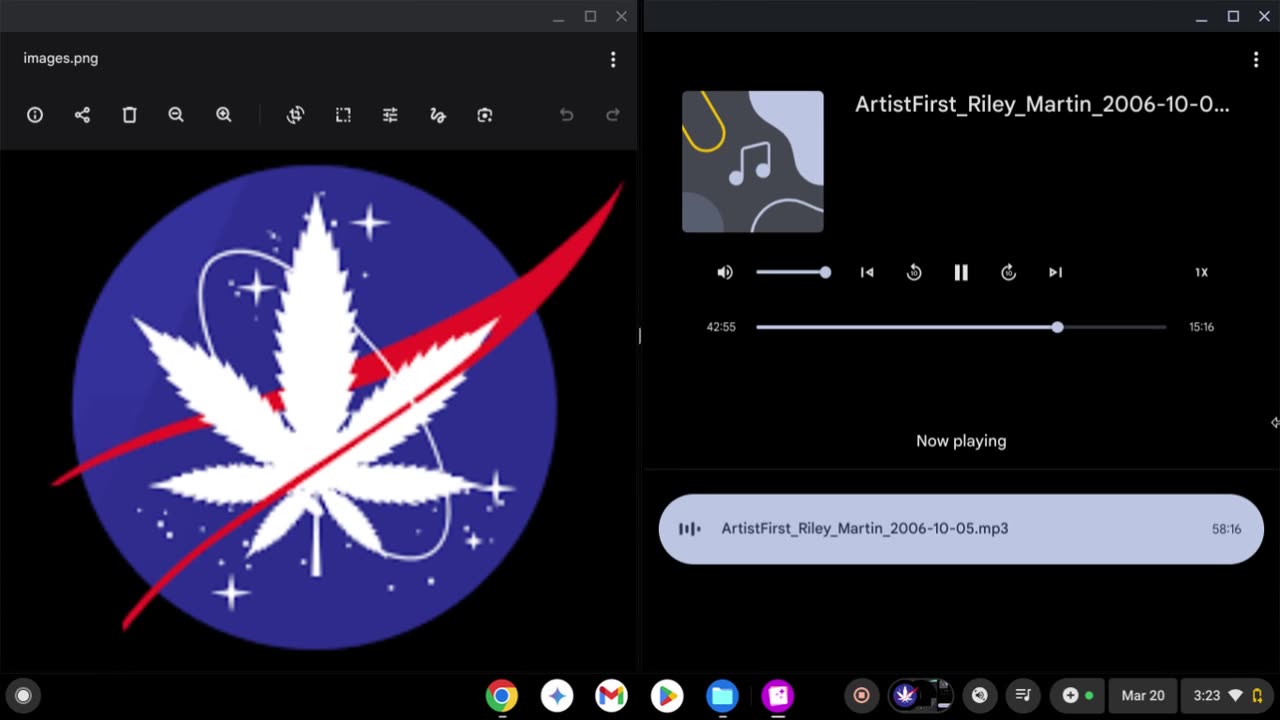Redo the last image edit
The width and height of the screenshot is (1280, 720).
tap(613, 115)
